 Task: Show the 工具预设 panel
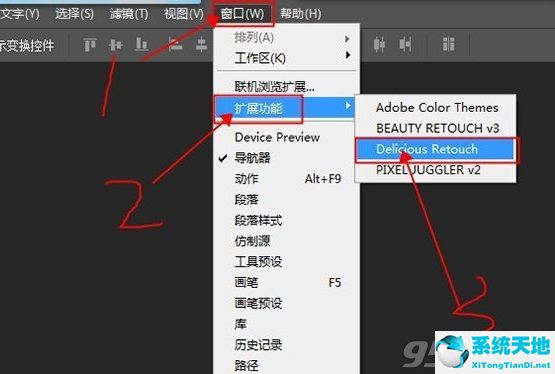[286, 262]
